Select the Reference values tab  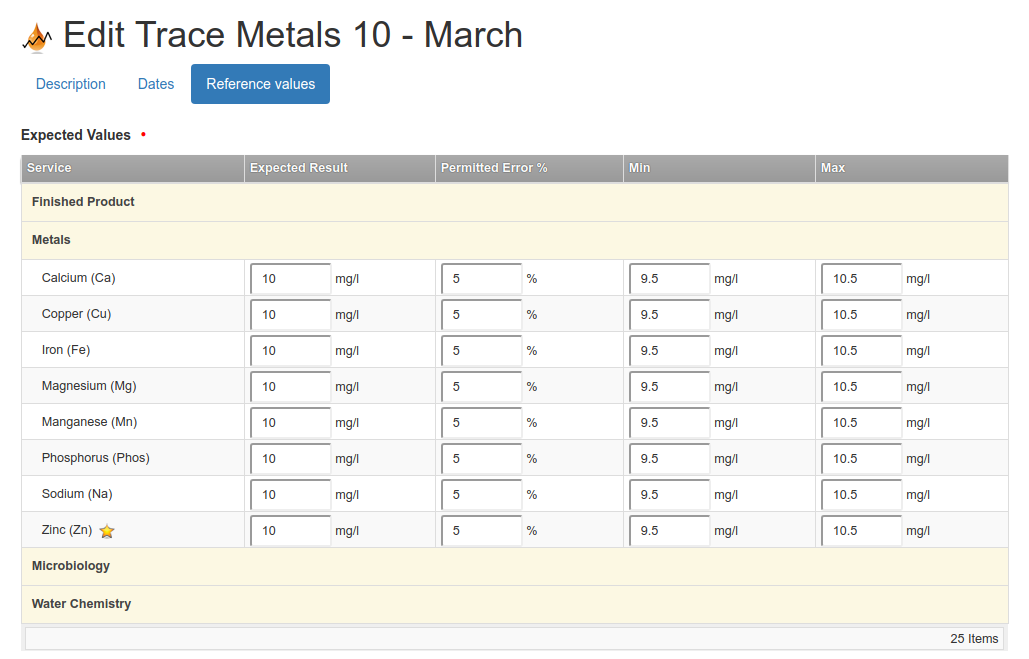260,84
